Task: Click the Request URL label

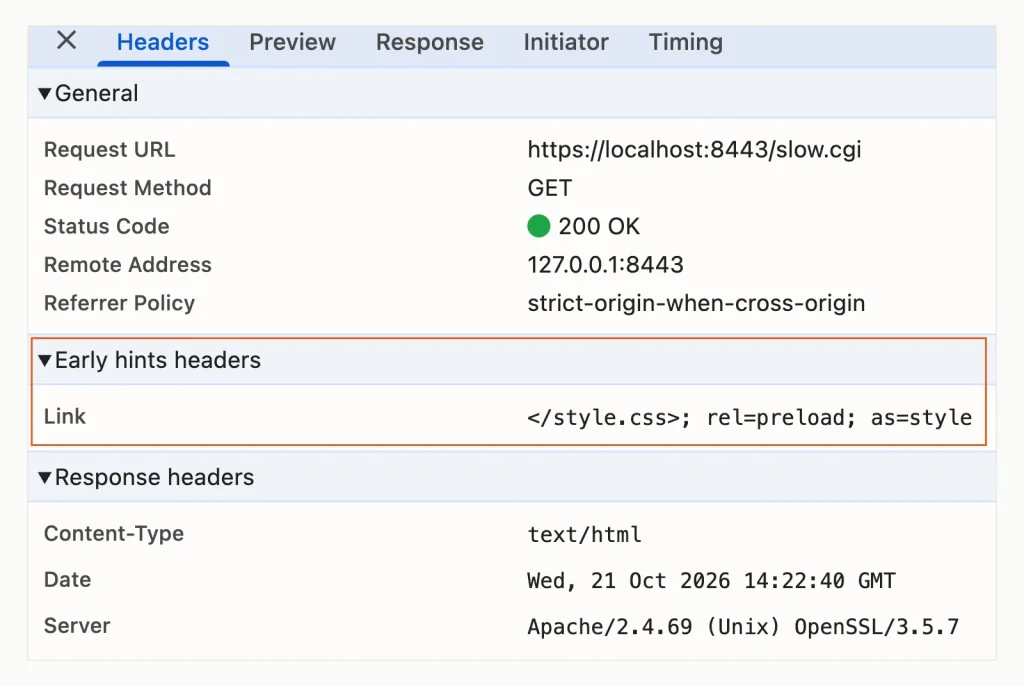Action: pos(110,150)
